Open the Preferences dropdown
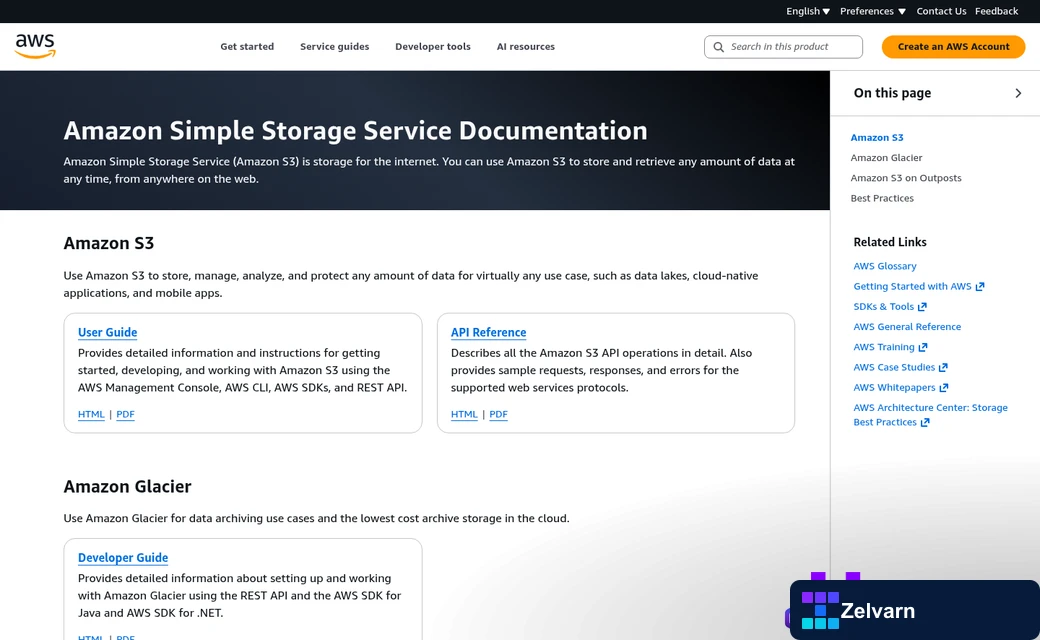The height and width of the screenshot is (640, 1040). pos(872,11)
